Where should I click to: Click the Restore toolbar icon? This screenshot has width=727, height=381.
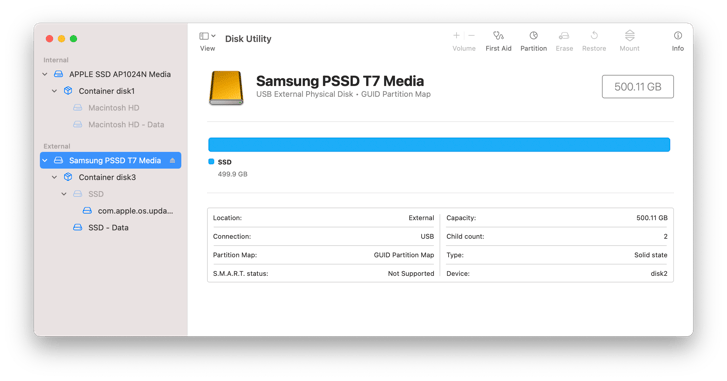pyautogui.click(x=594, y=36)
